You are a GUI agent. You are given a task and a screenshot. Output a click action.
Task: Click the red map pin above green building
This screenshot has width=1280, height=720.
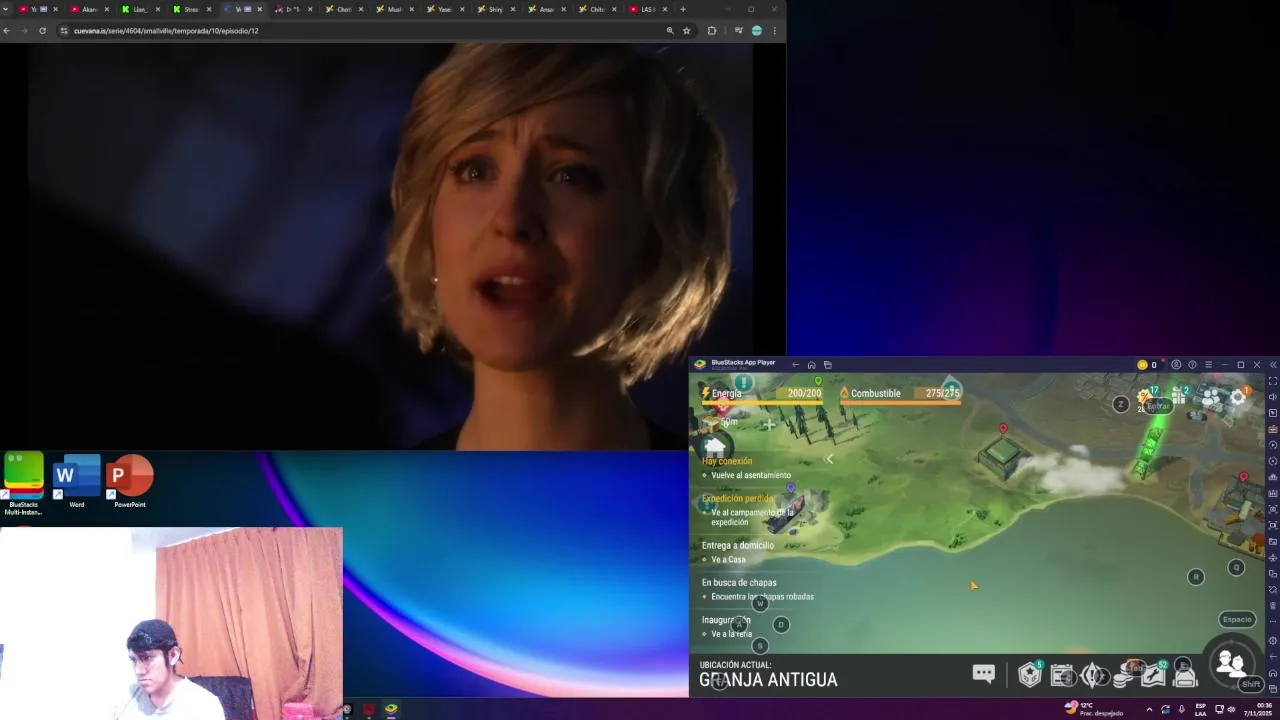point(1003,429)
